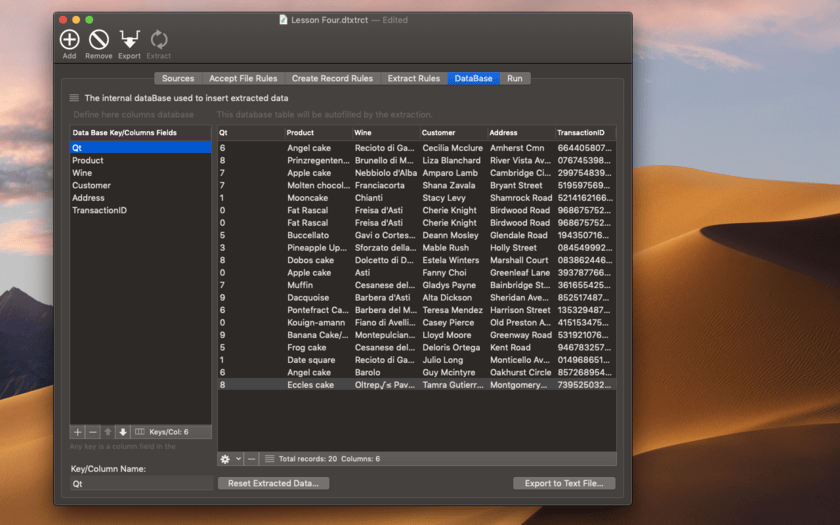
Task: Click the Remove toolbar icon
Action: pyautogui.click(x=99, y=40)
